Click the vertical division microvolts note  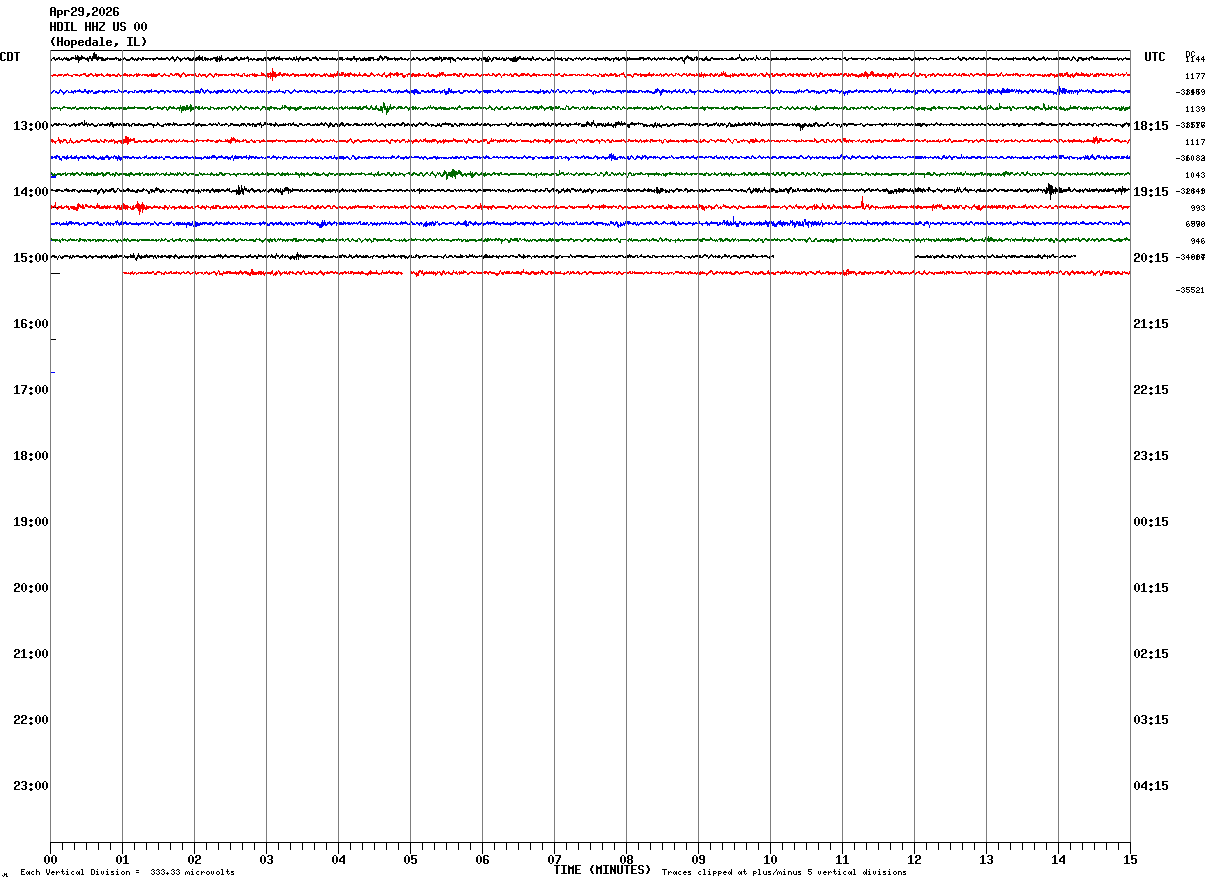coord(127,873)
